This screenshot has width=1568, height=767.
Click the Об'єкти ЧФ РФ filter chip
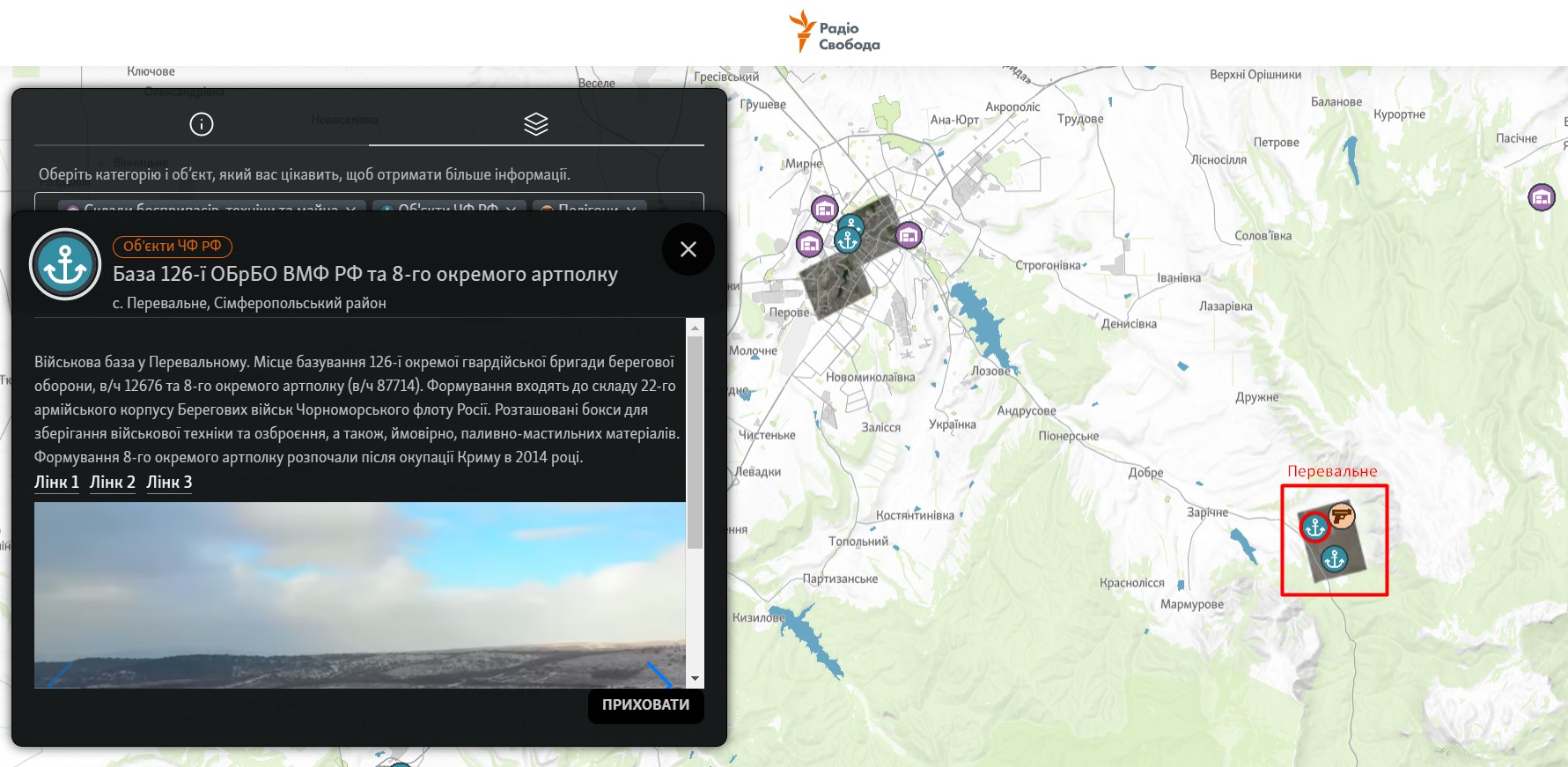(x=448, y=209)
